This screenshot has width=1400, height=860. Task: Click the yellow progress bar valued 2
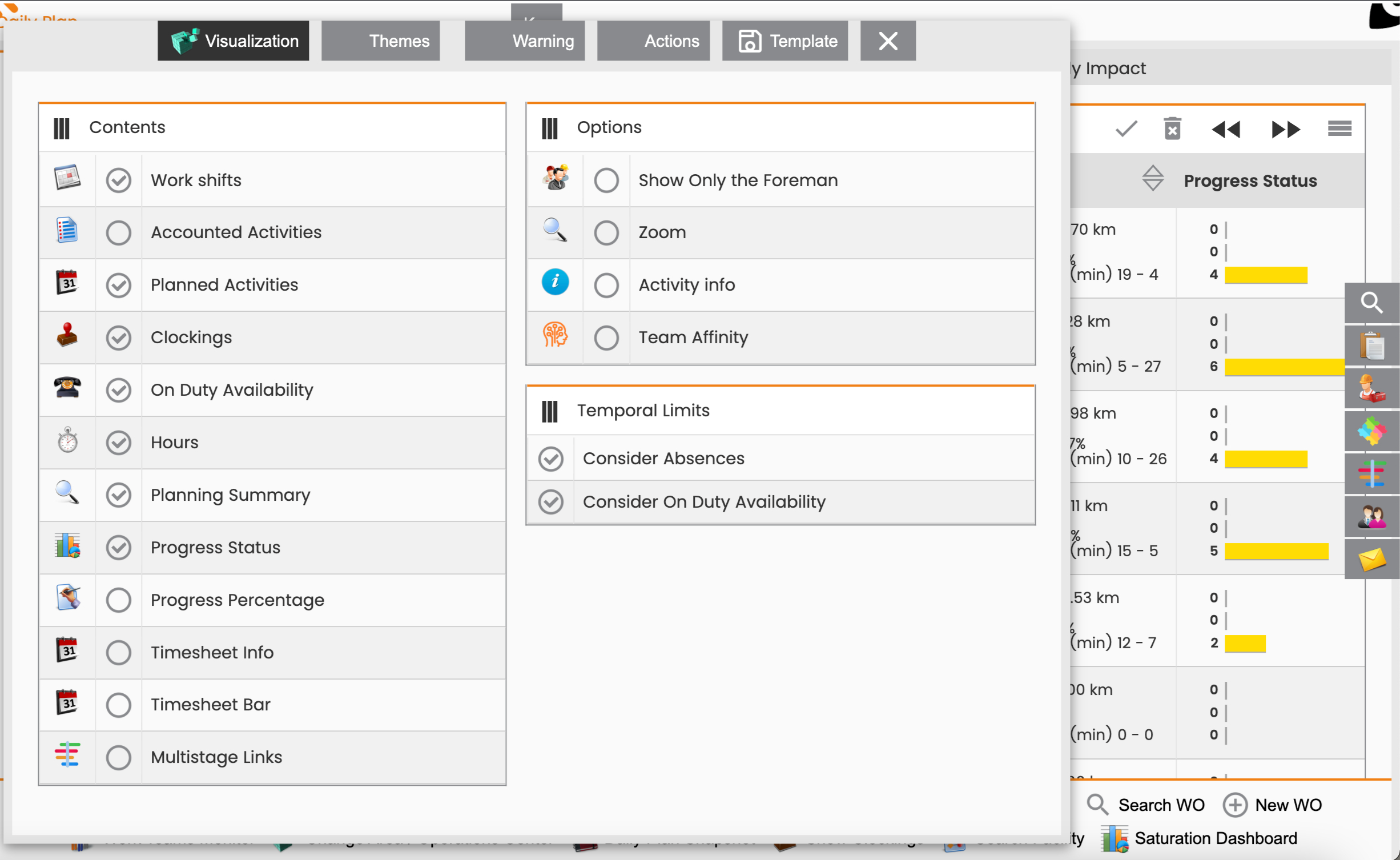click(x=1245, y=644)
